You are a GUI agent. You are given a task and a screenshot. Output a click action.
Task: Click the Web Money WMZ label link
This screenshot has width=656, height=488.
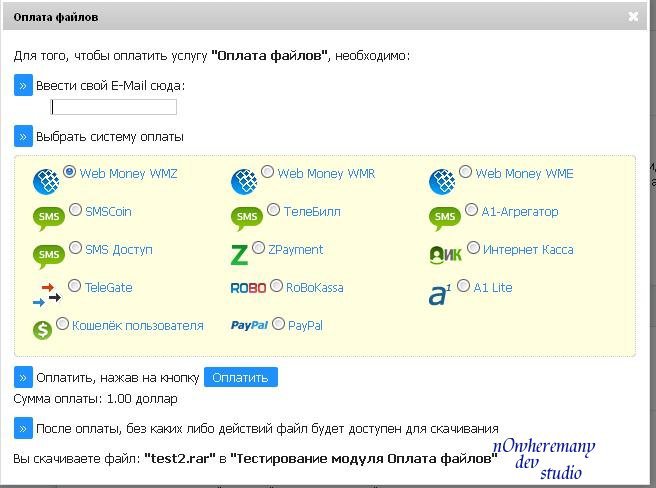pos(128,174)
